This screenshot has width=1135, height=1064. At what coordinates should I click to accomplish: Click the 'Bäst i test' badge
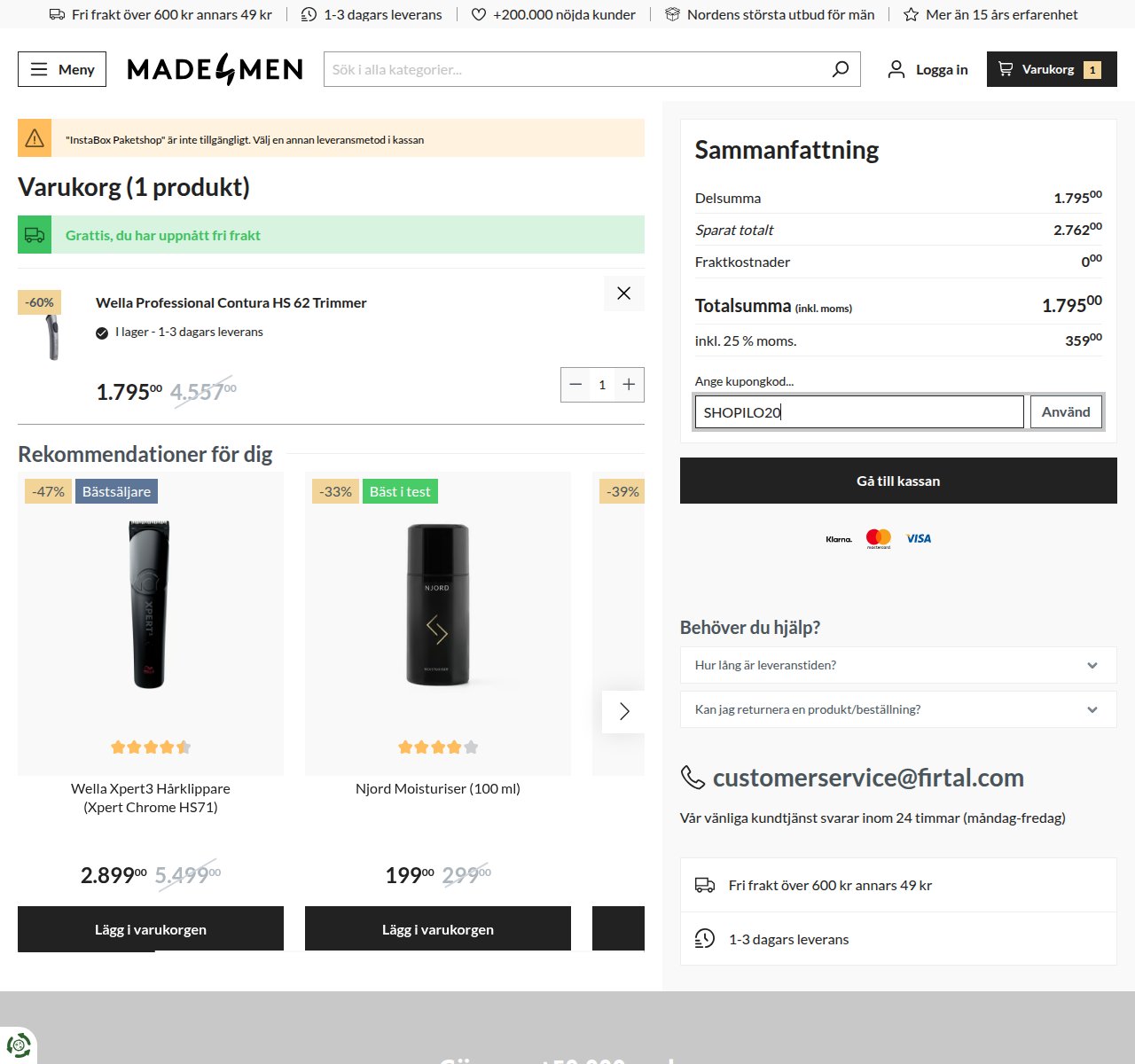coord(400,491)
